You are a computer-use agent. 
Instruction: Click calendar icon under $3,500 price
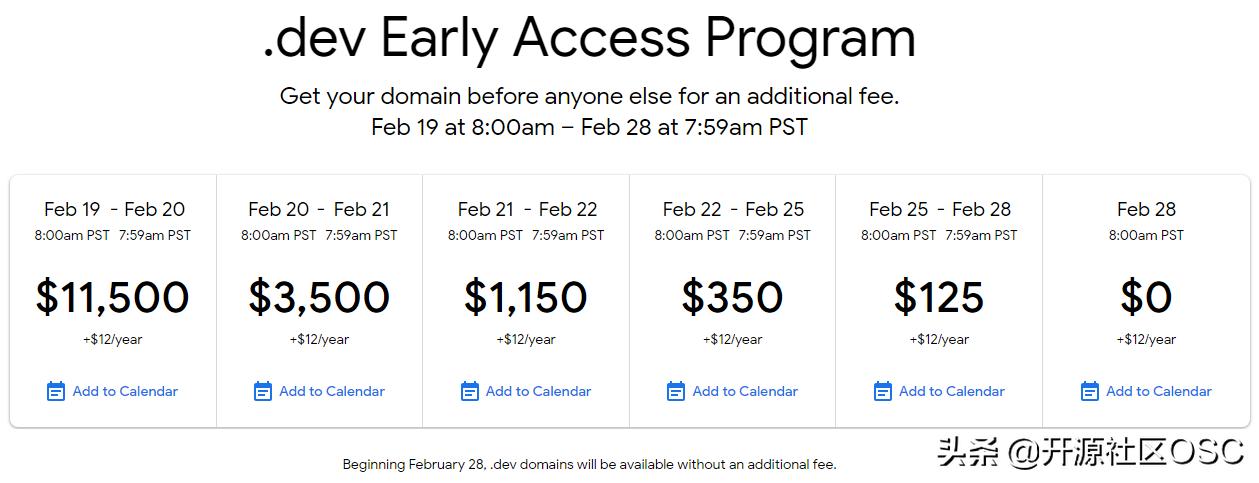263,391
